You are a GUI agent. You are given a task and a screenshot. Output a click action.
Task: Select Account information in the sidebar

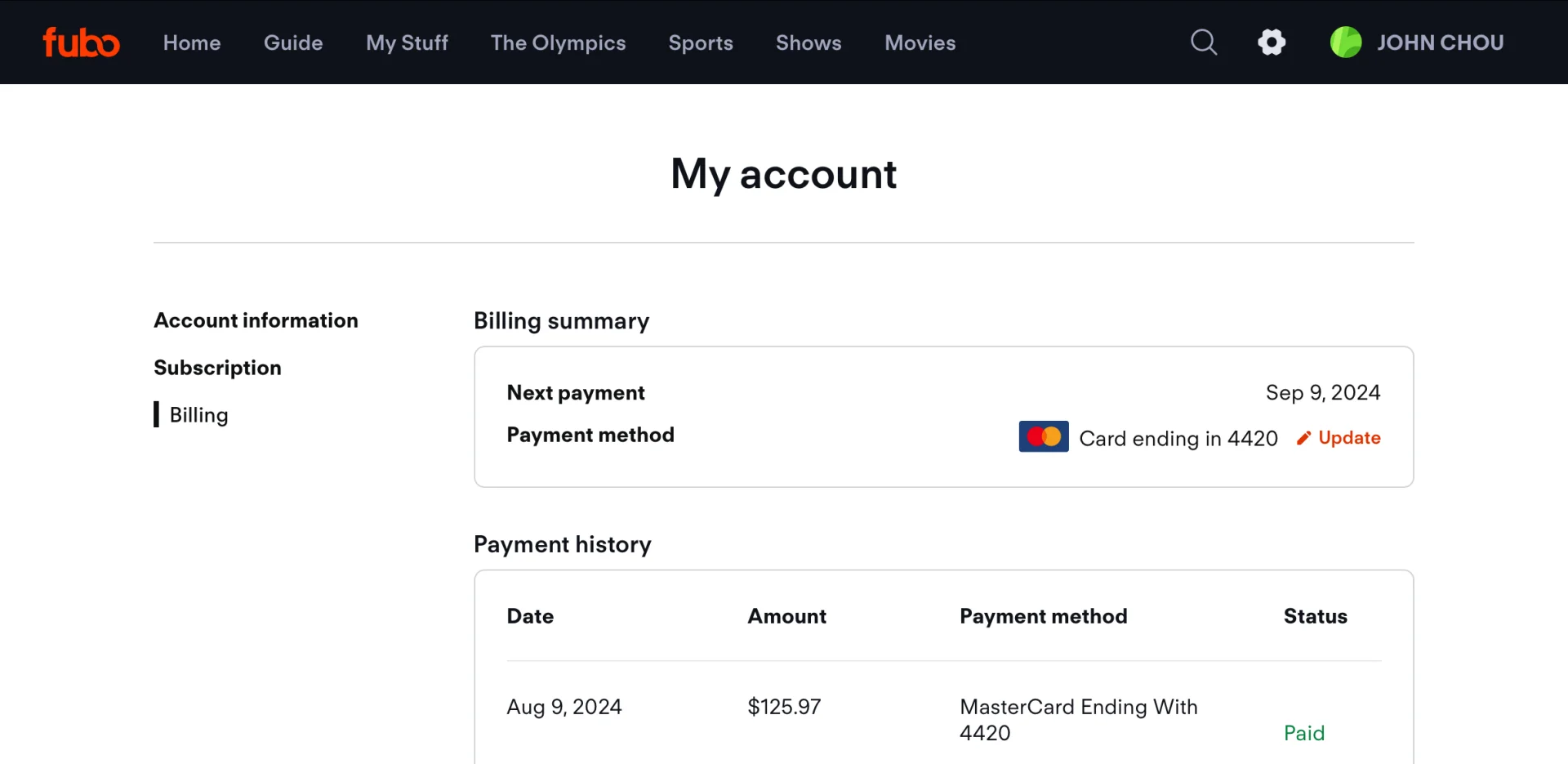pyautogui.click(x=256, y=320)
